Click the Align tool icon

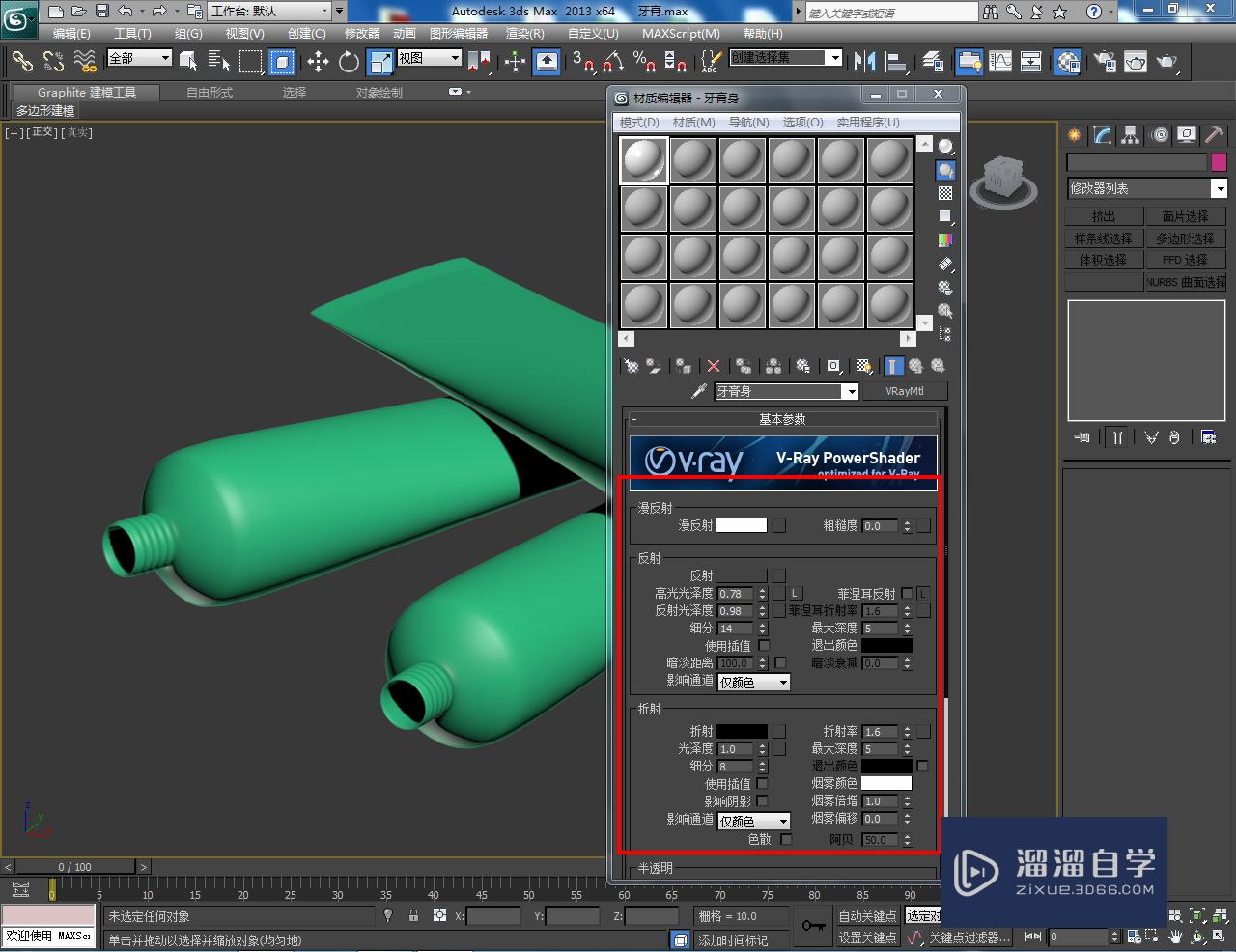click(x=897, y=62)
